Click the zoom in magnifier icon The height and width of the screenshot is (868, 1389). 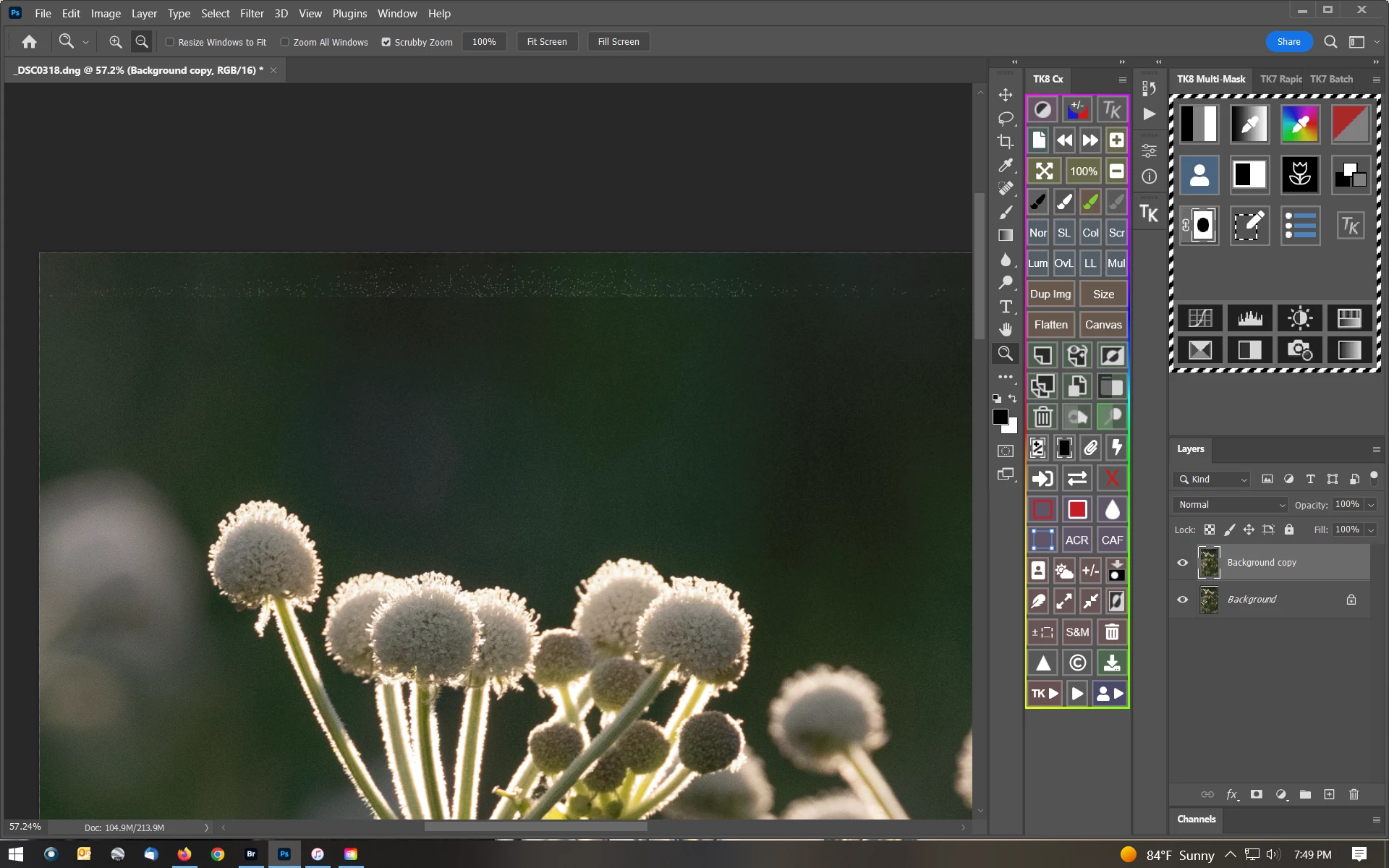coord(115,42)
